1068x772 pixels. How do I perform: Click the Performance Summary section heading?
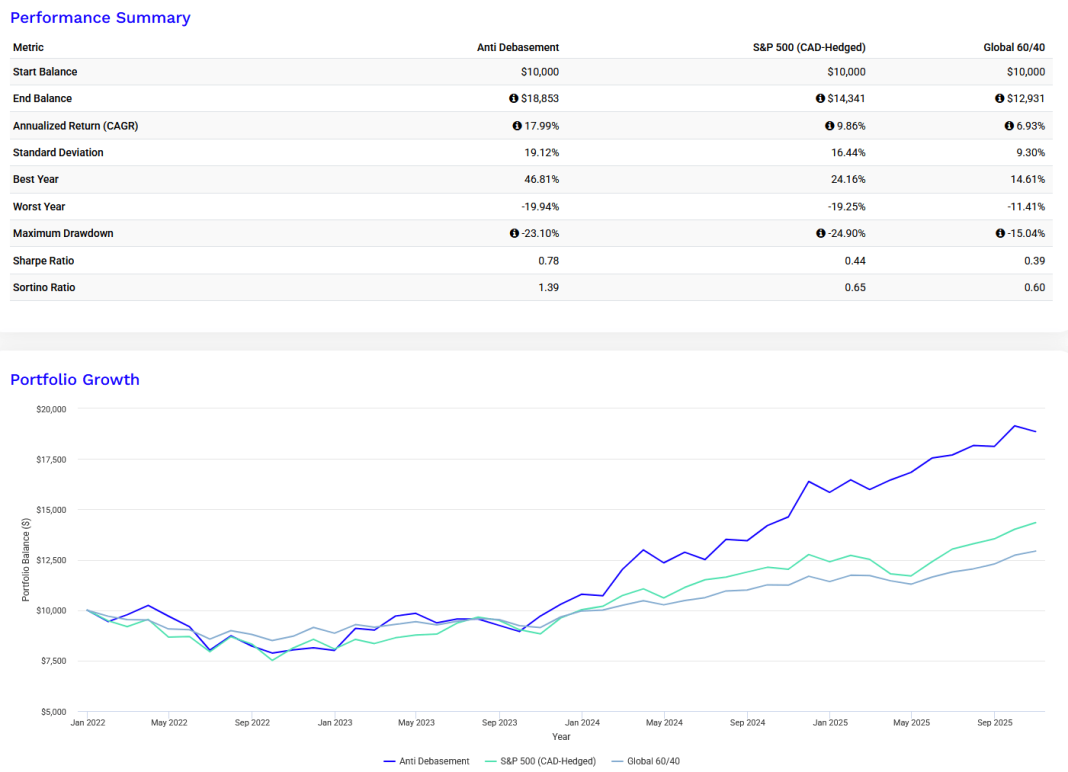pyautogui.click(x=100, y=18)
